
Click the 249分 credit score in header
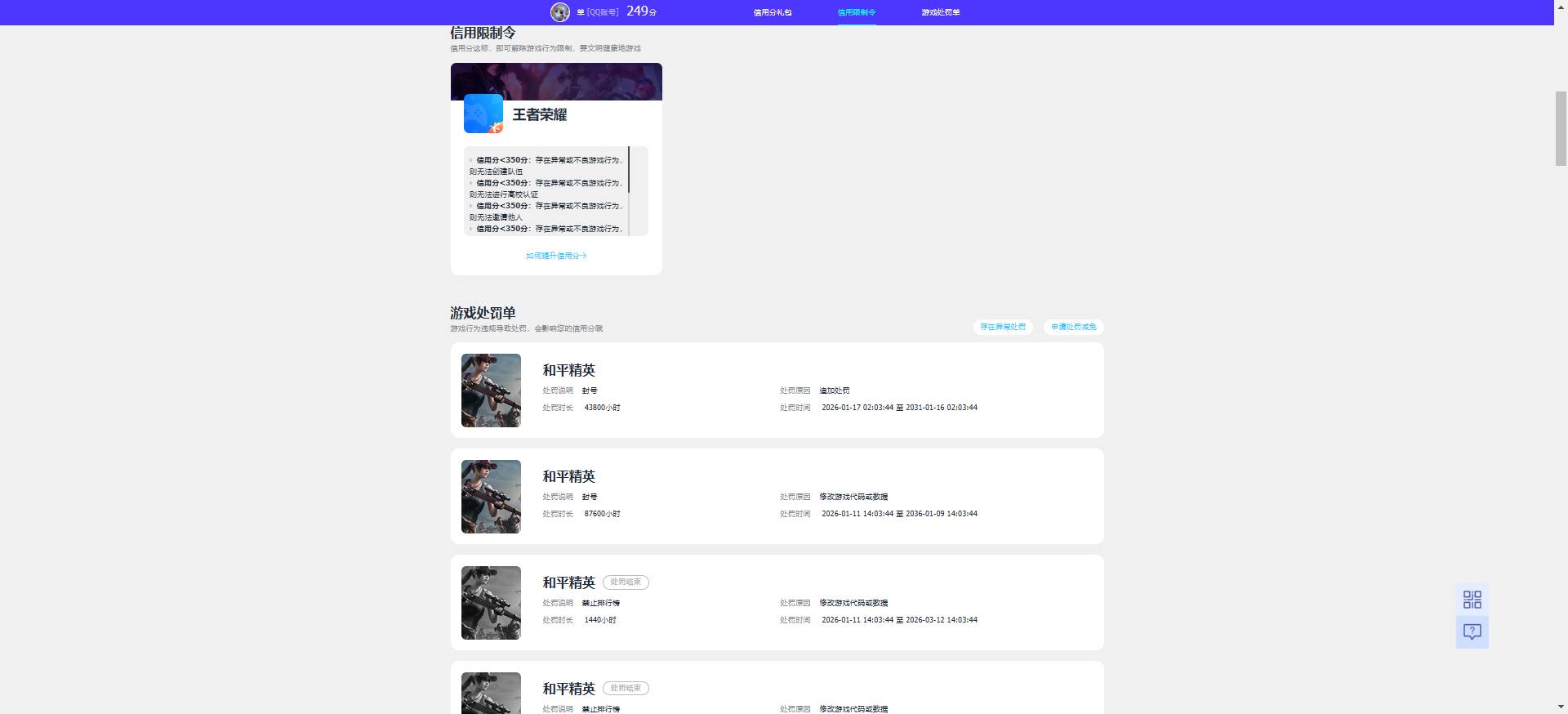pos(641,11)
